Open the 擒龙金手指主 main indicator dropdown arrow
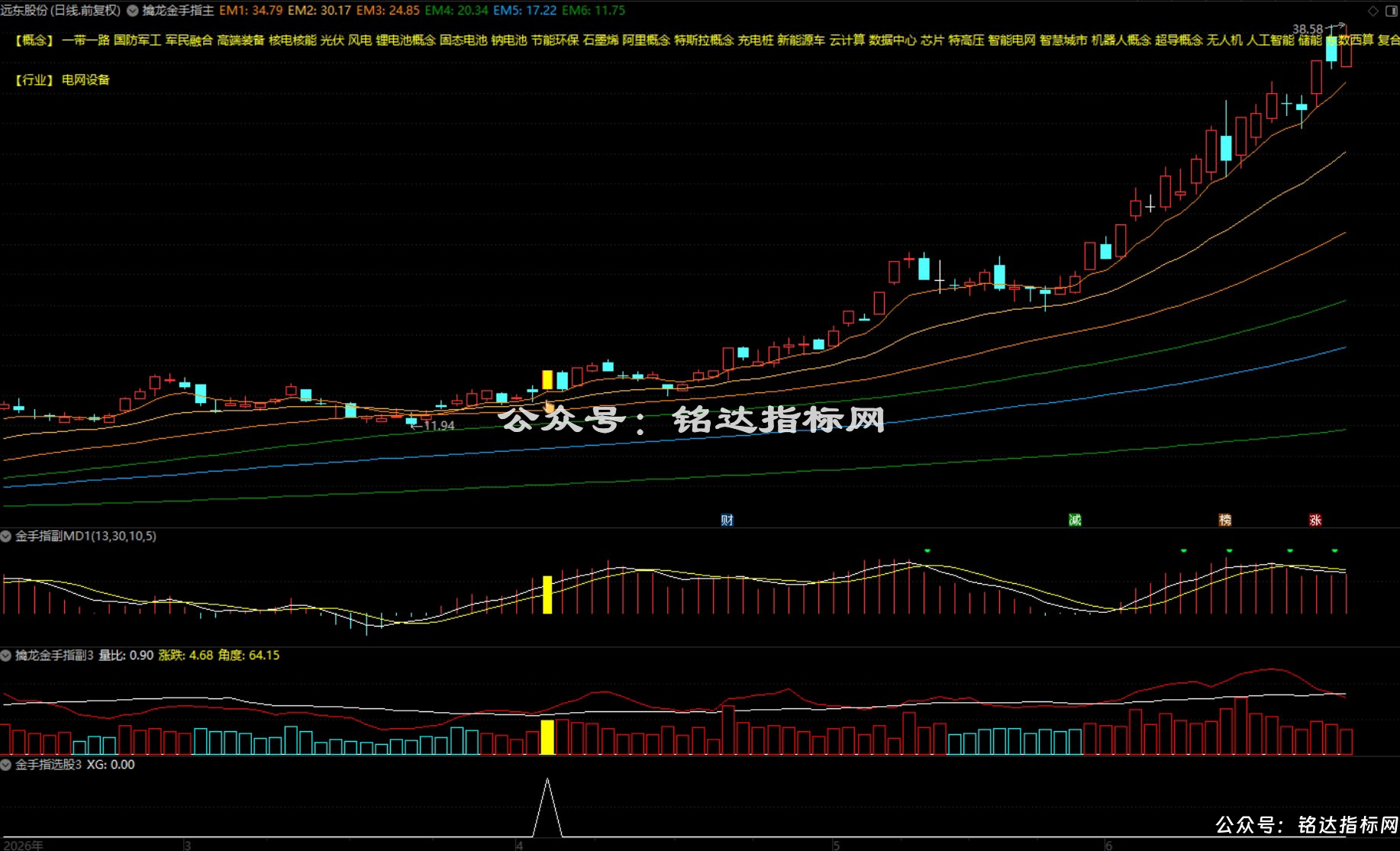 (133, 11)
